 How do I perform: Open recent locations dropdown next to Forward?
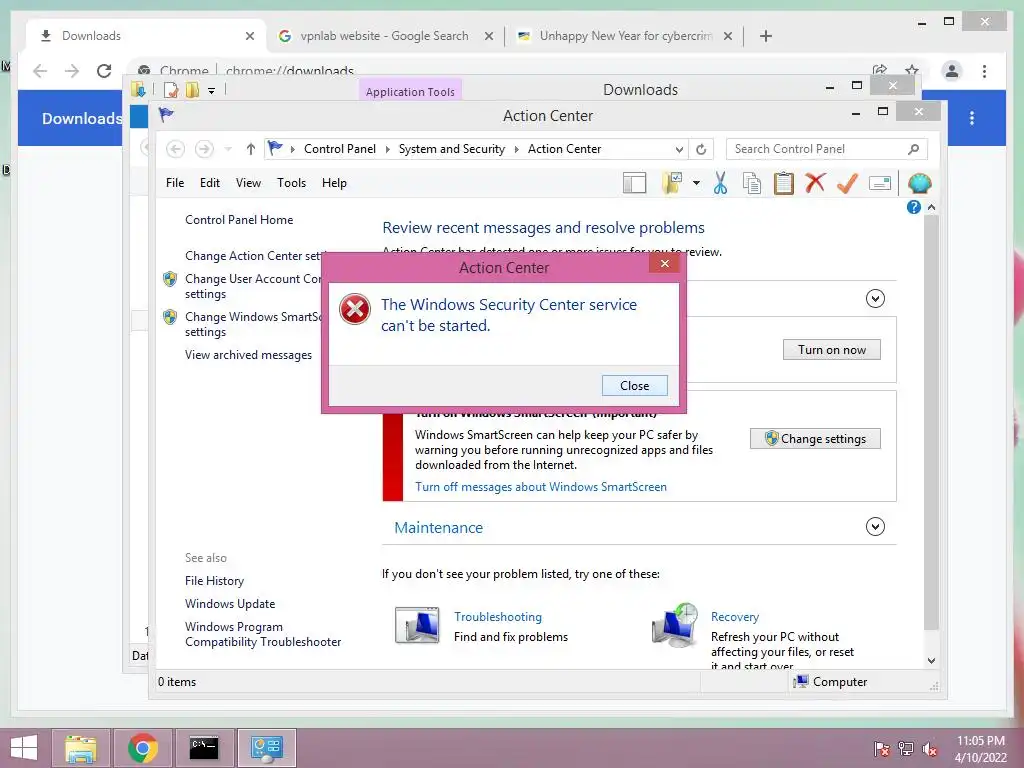click(228, 150)
